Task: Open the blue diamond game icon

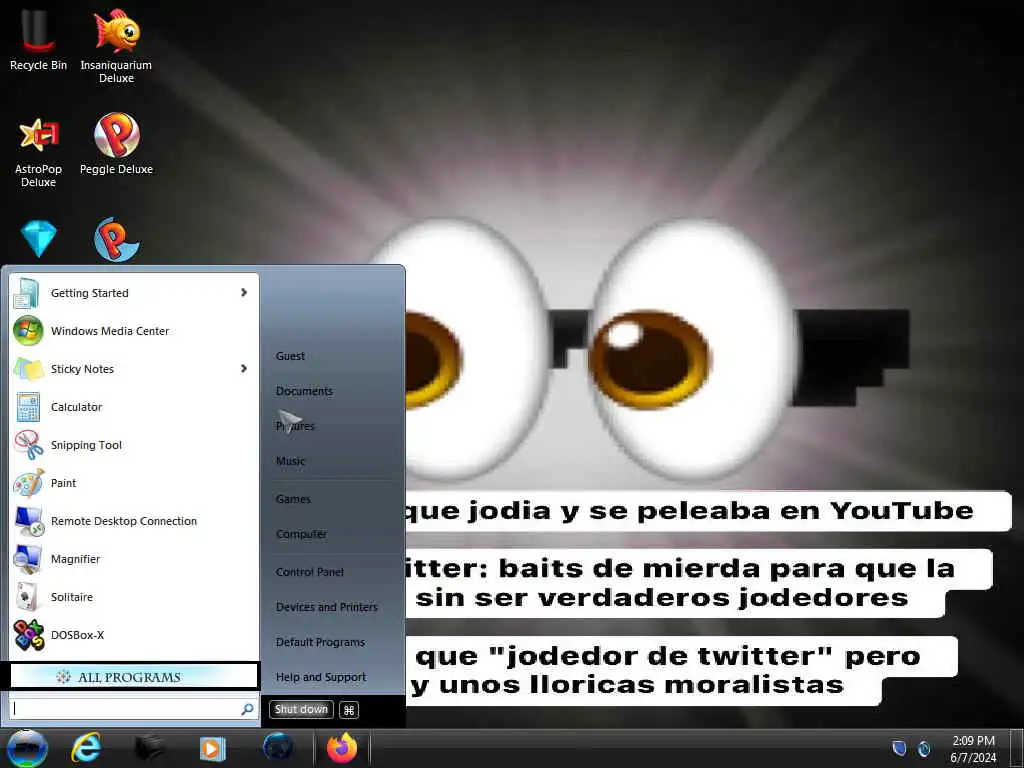Action: tap(39, 238)
